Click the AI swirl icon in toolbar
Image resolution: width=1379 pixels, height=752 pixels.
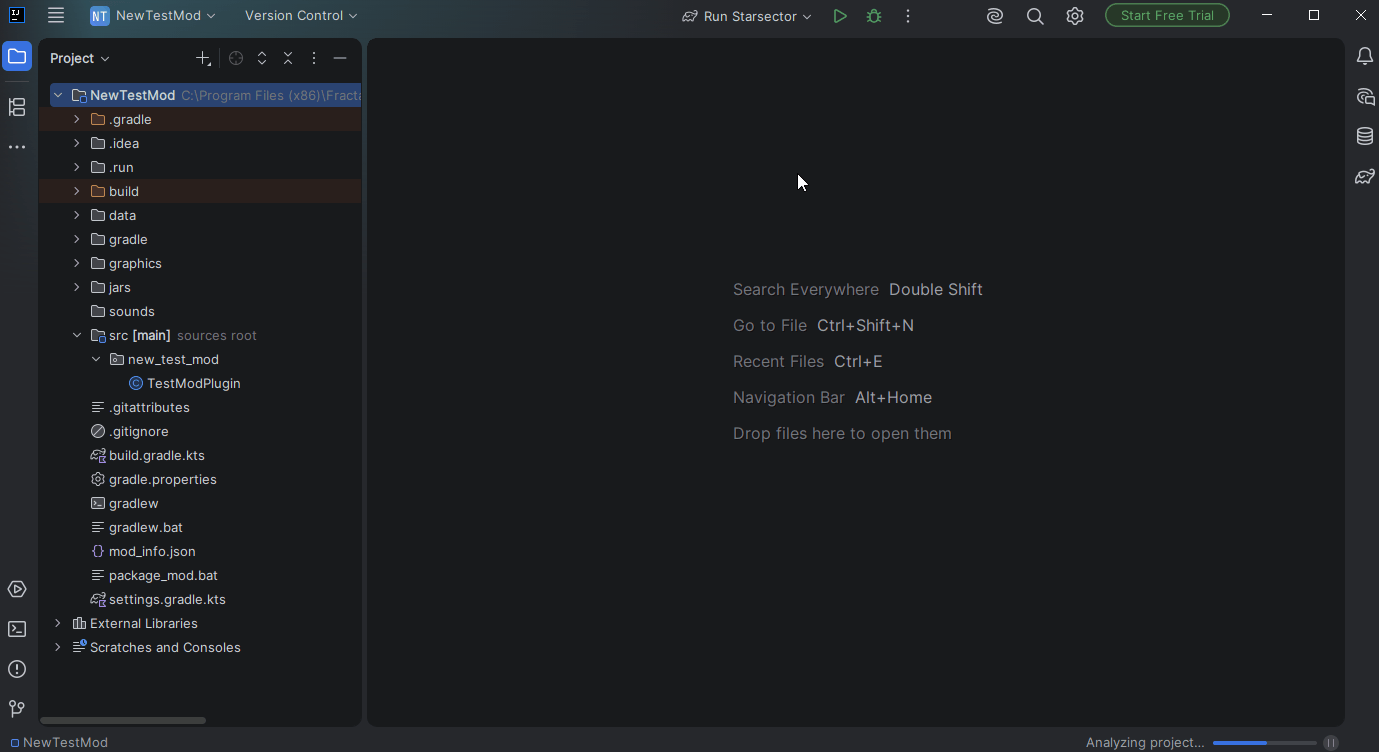pos(995,16)
